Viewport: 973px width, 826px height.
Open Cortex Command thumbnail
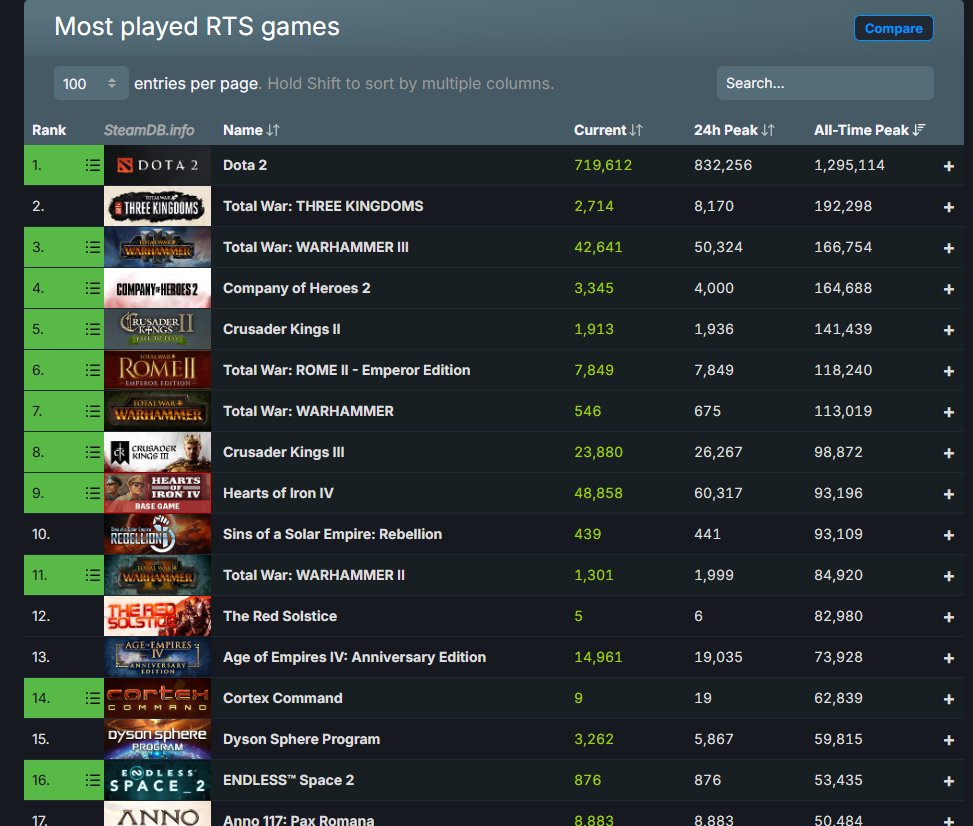pyautogui.click(x=158, y=698)
